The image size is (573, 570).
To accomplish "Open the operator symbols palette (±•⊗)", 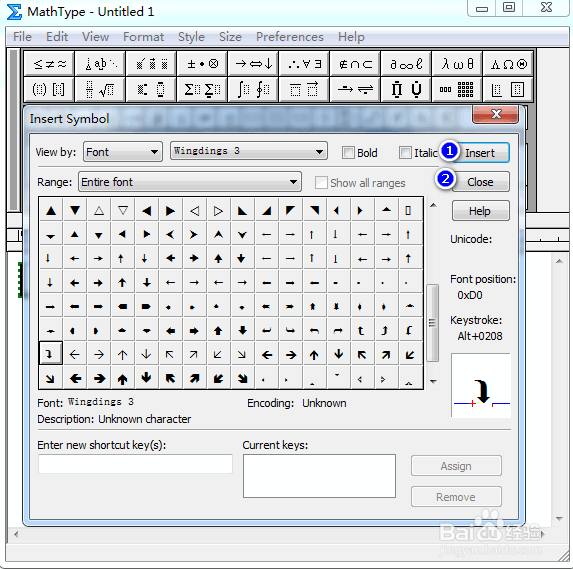I will 202,64.
